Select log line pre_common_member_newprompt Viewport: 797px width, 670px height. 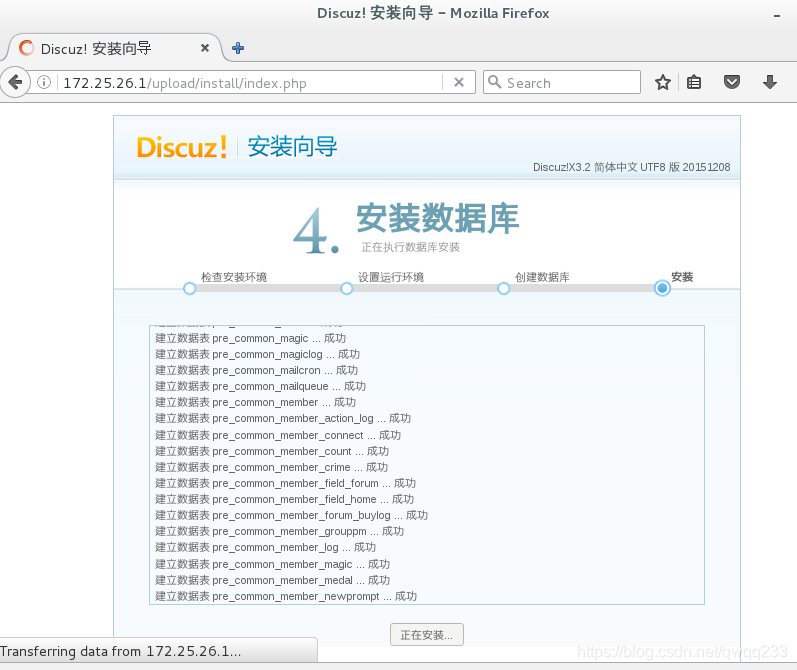pos(286,597)
